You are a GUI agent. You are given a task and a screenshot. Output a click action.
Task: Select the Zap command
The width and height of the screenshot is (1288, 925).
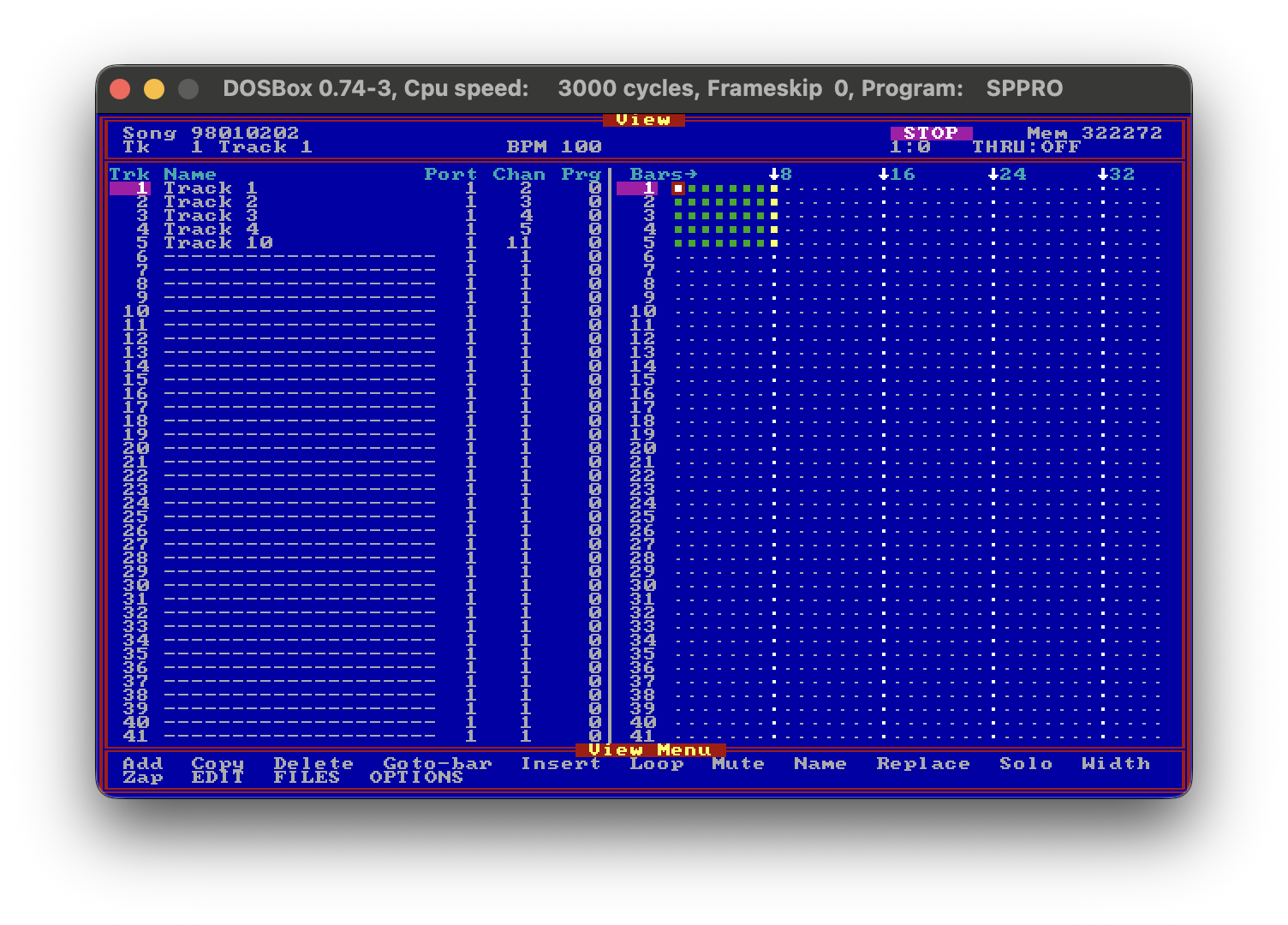click(x=142, y=777)
